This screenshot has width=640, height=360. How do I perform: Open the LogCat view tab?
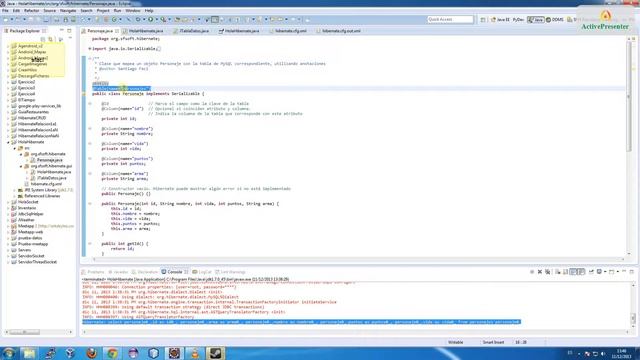(x=202, y=272)
